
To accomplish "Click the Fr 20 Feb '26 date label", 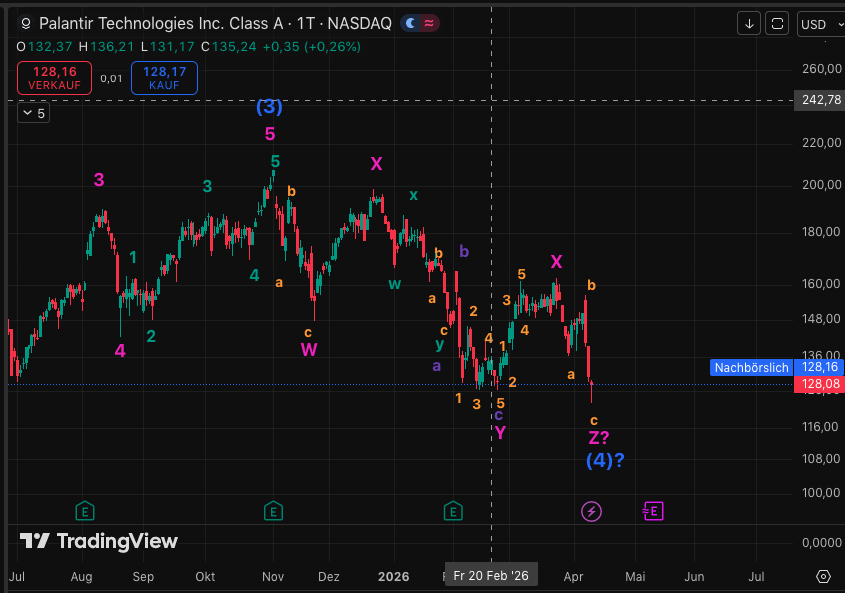I will click(x=490, y=575).
